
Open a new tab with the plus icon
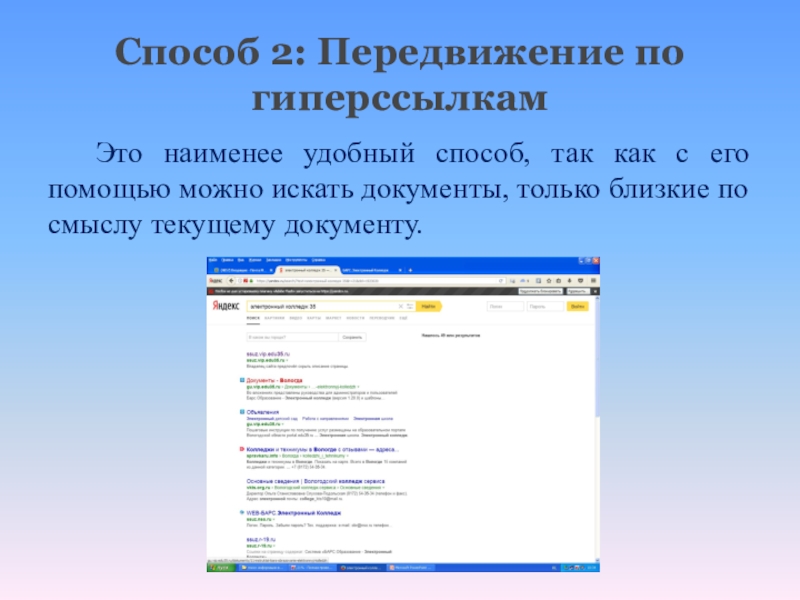(x=408, y=270)
